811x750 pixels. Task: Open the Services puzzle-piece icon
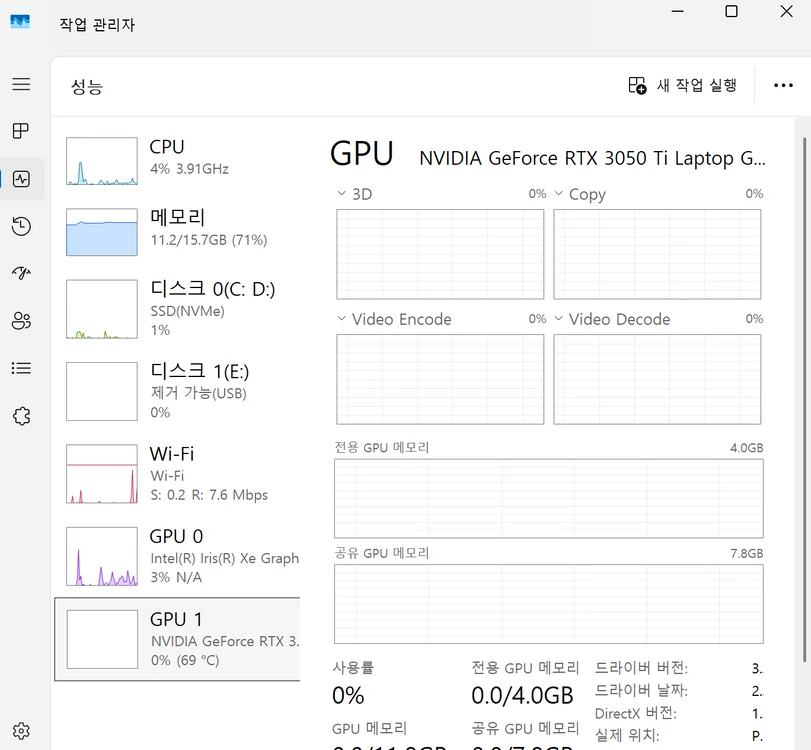pyautogui.click(x=21, y=416)
